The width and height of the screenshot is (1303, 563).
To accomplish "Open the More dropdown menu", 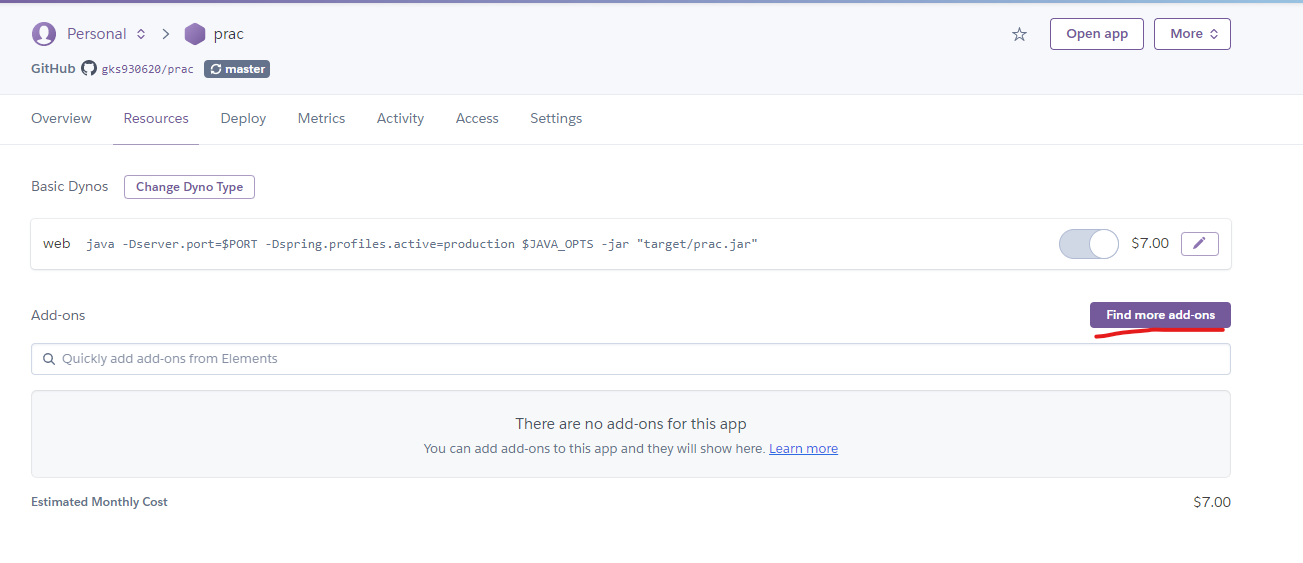I will click(x=1192, y=34).
